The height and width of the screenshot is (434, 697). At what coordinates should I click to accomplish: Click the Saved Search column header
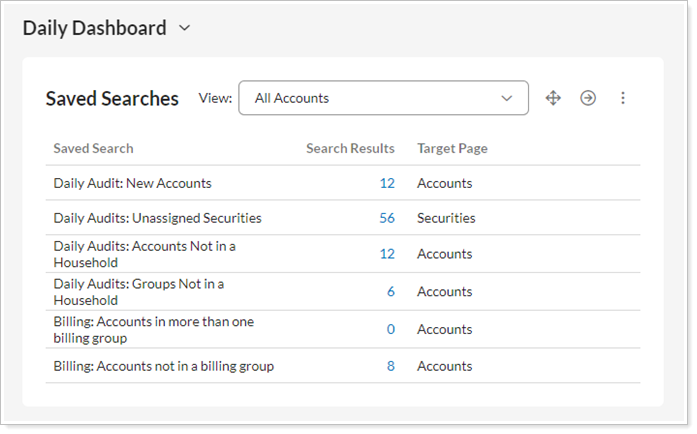pyautogui.click(x=93, y=148)
